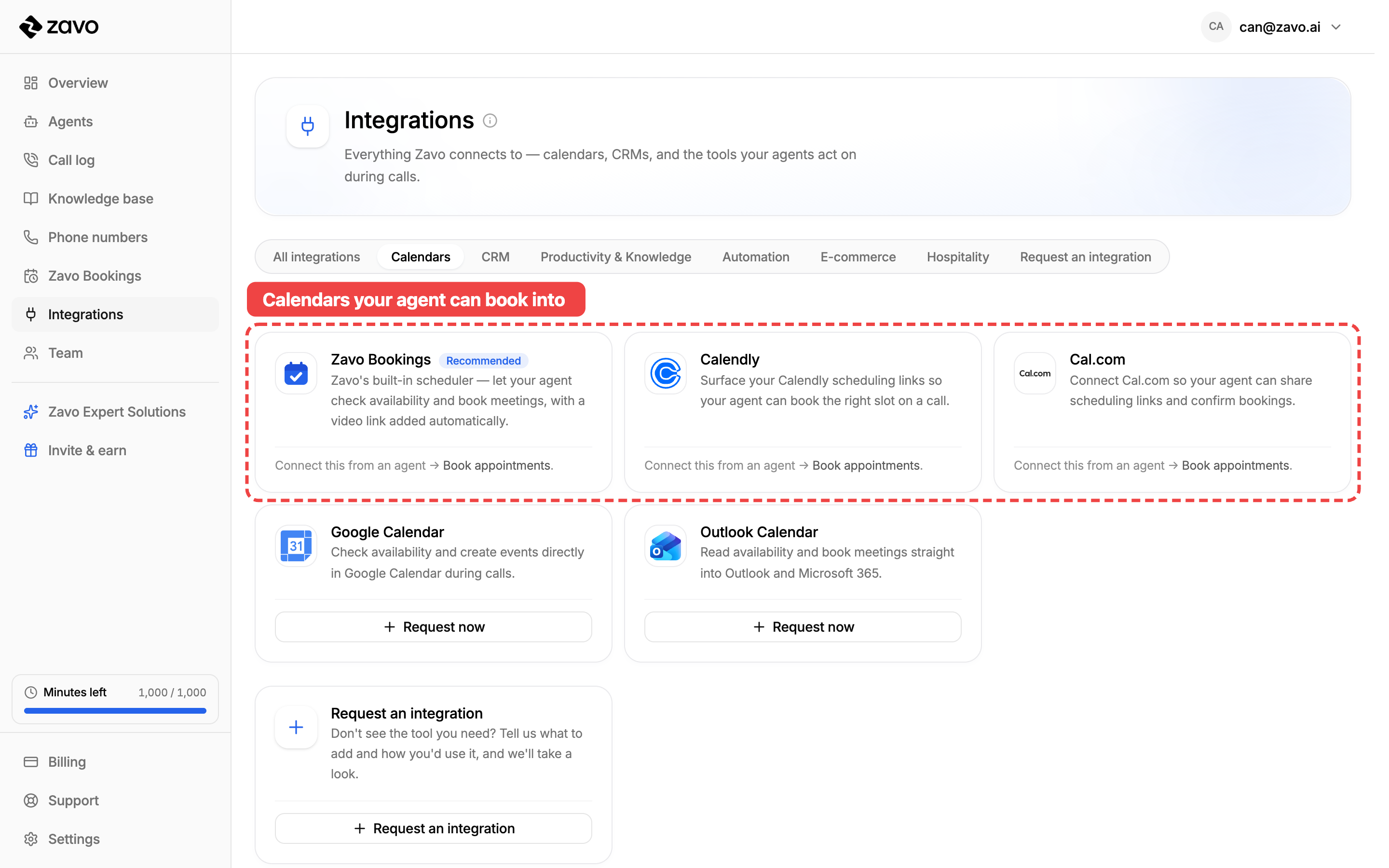Click the Cal.com card title
1389x868 pixels.
1097,359
